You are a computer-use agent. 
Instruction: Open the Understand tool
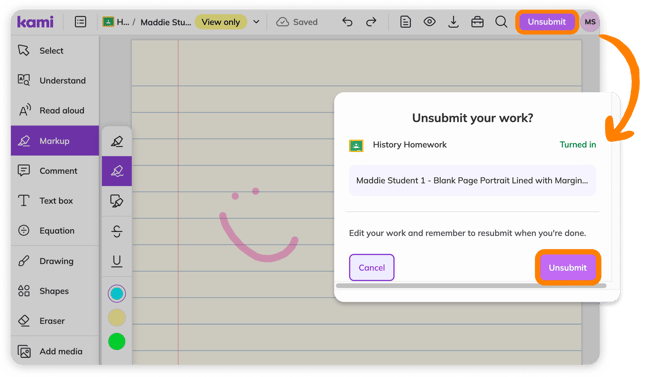click(55, 80)
